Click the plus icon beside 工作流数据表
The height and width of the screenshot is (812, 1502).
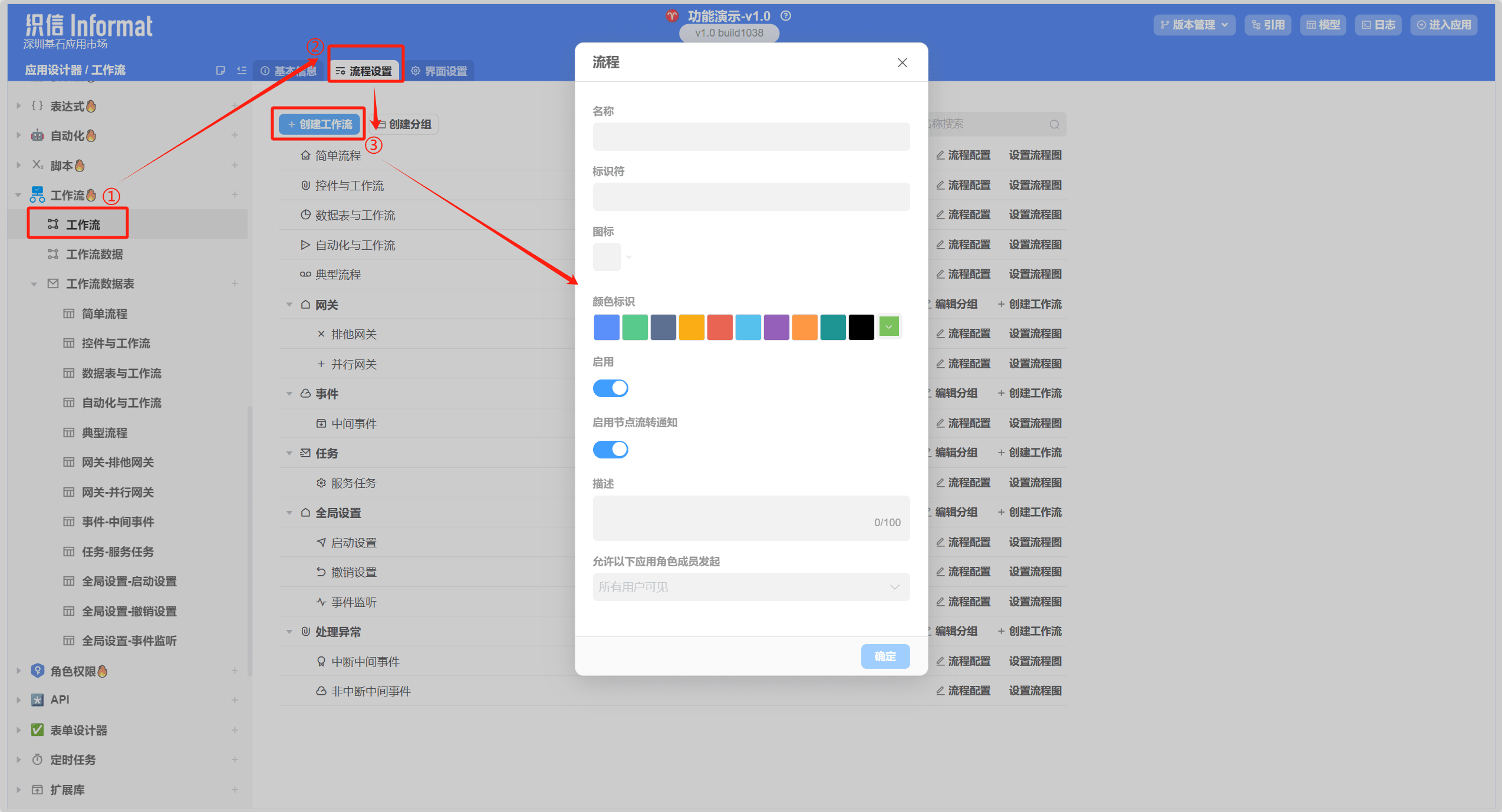[235, 283]
